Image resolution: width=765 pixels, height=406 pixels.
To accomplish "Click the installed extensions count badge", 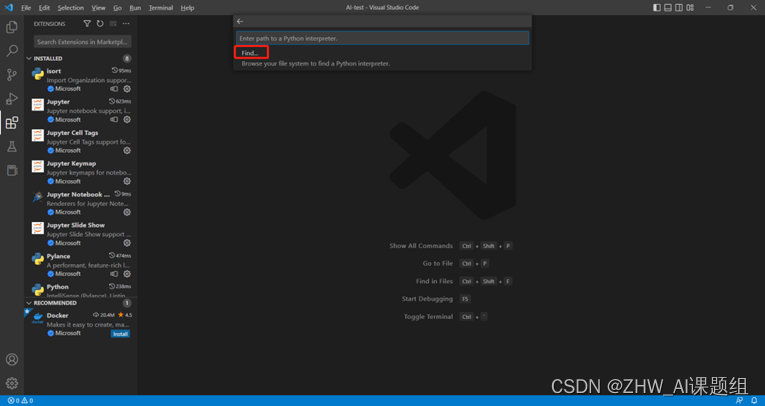I will click(127, 59).
